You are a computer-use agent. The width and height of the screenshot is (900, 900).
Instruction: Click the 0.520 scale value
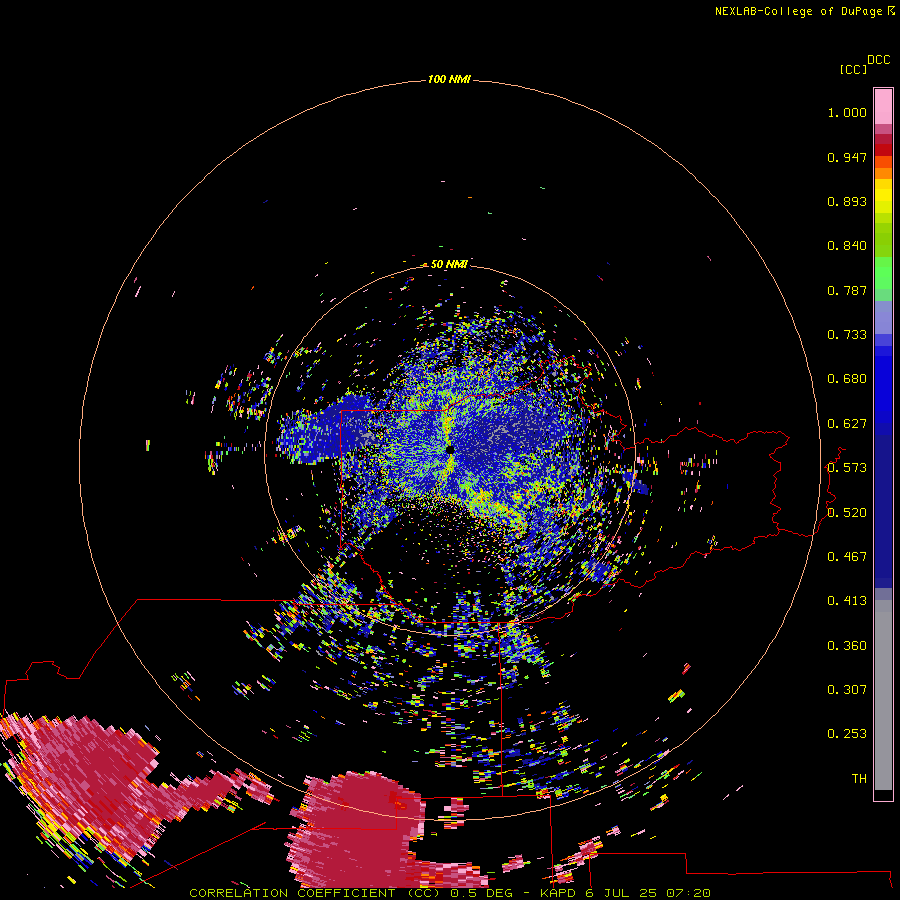(x=847, y=513)
